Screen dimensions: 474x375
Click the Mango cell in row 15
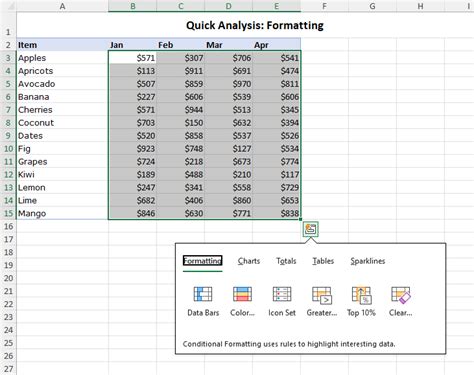(x=62, y=213)
